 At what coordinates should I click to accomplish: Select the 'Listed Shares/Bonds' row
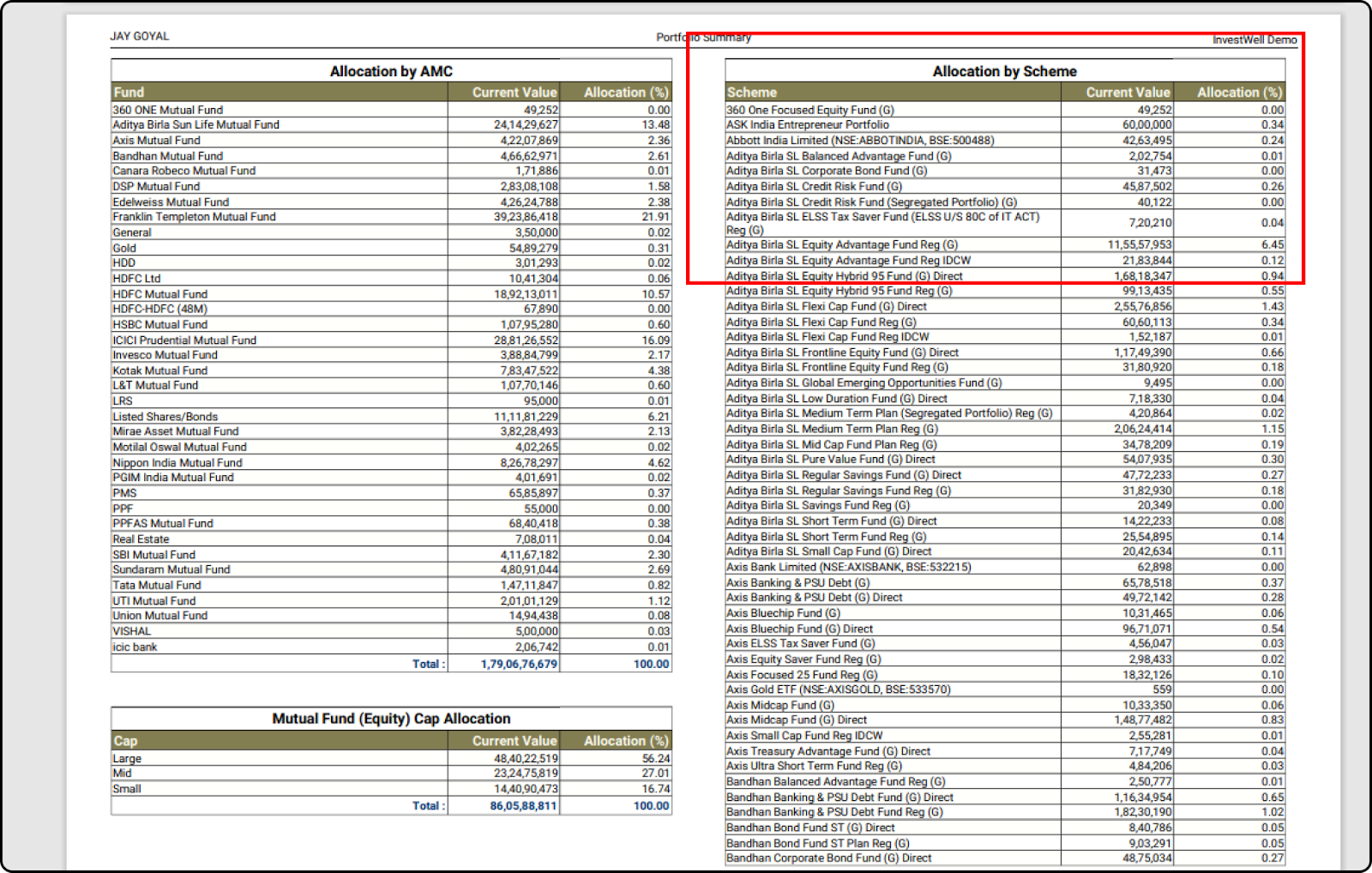click(x=391, y=416)
